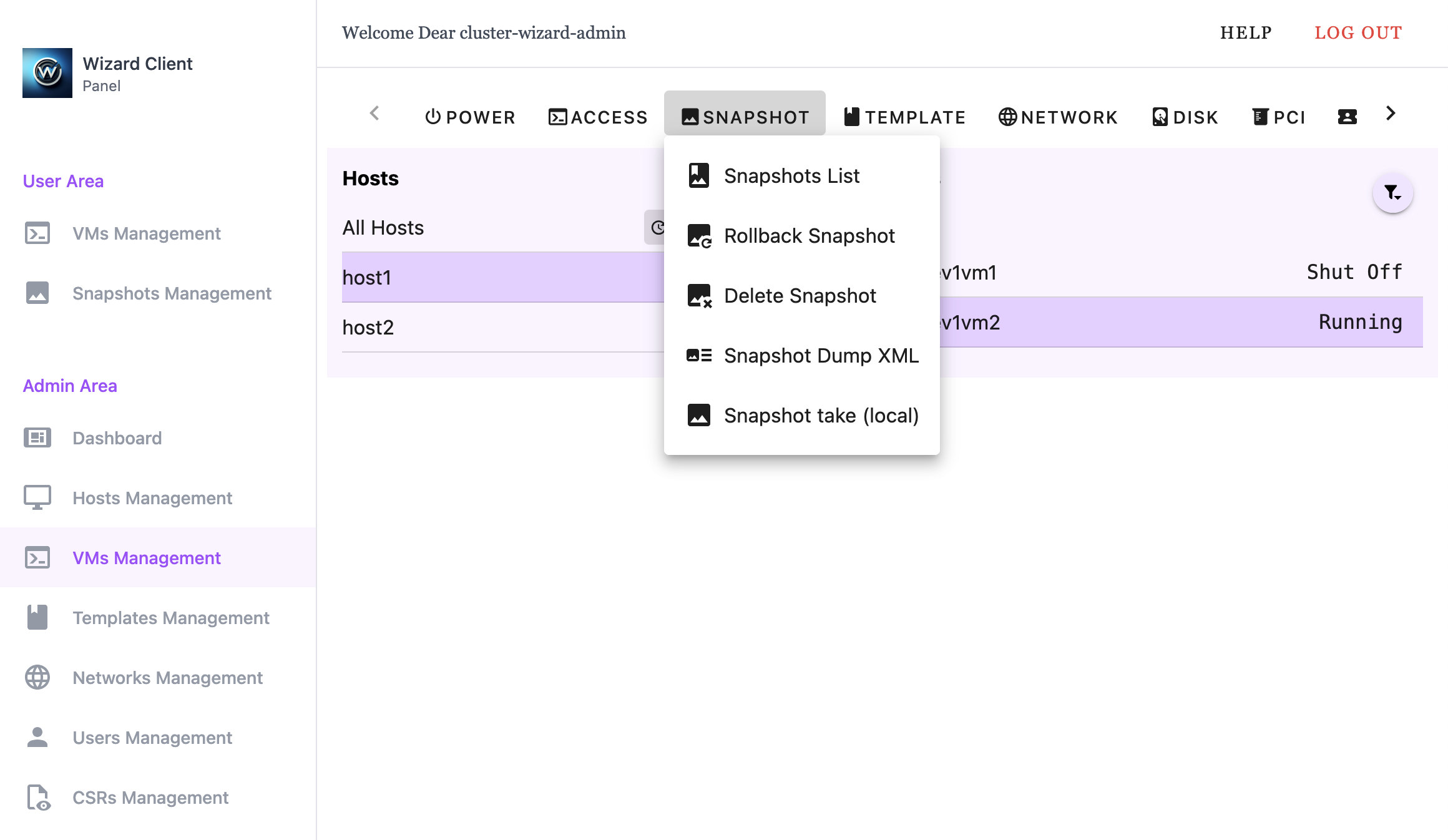The height and width of the screenshot is (840, 1448).
Task: Expand the NETWORK tab menu
Action: click(x=1058, y=117)
